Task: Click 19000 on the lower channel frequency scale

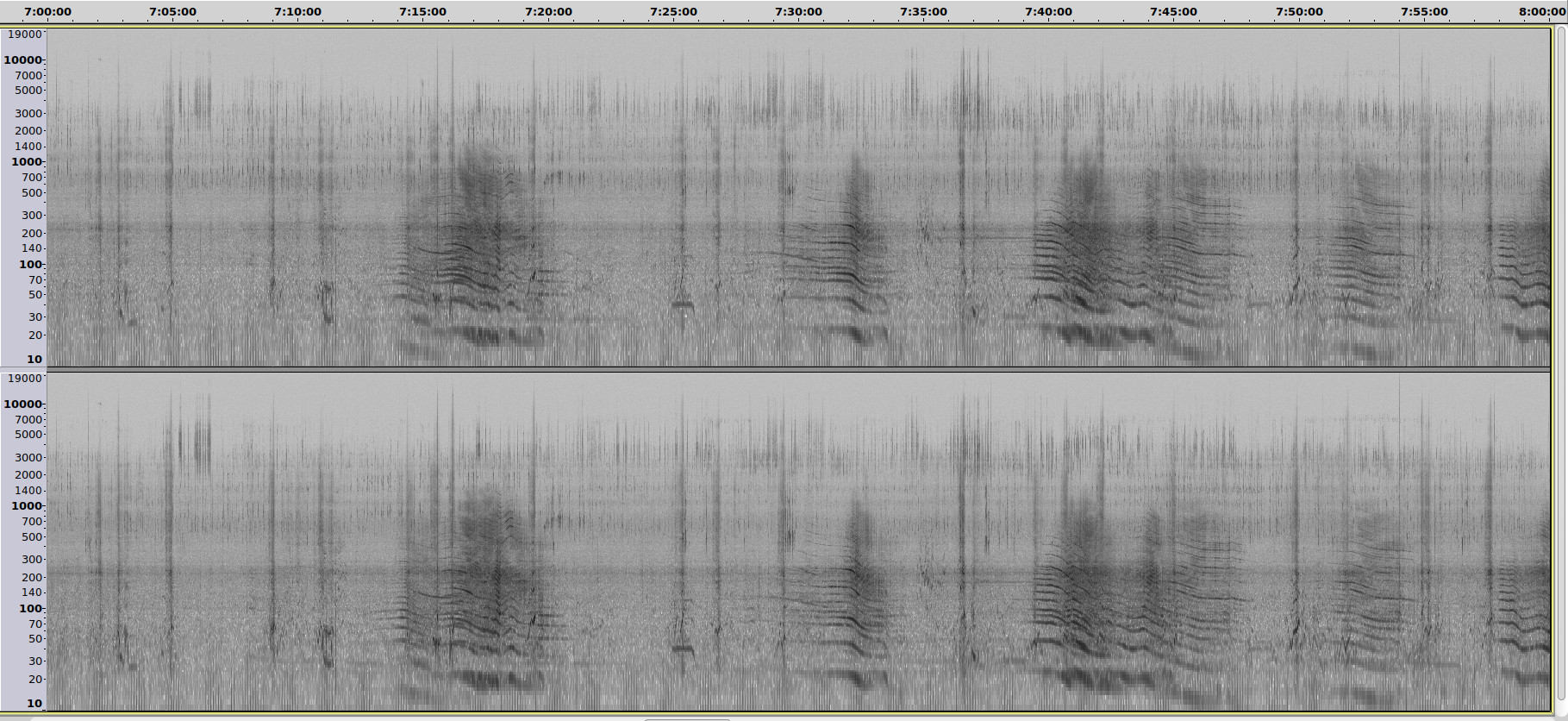Action: (x=24, y=379)
